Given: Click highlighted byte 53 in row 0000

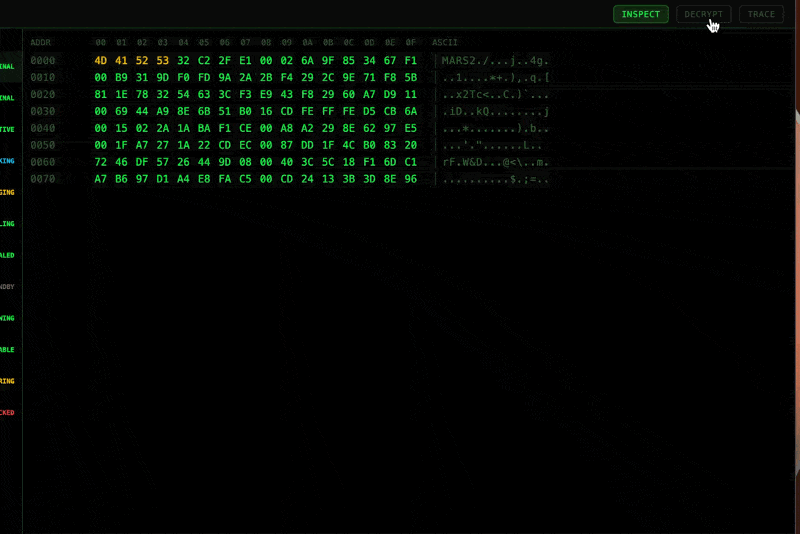Looking at the screenshot, I should (x=162, y=61).
